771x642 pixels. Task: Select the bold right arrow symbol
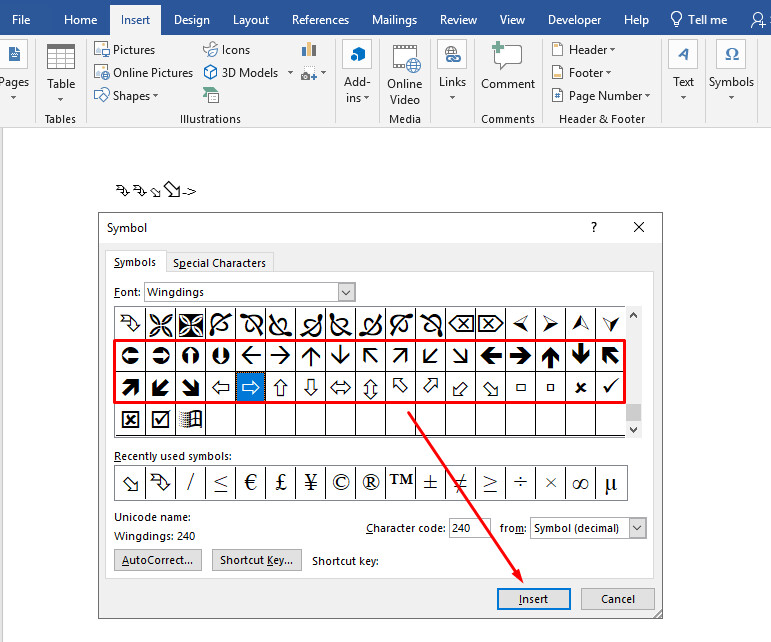[521, 355]
